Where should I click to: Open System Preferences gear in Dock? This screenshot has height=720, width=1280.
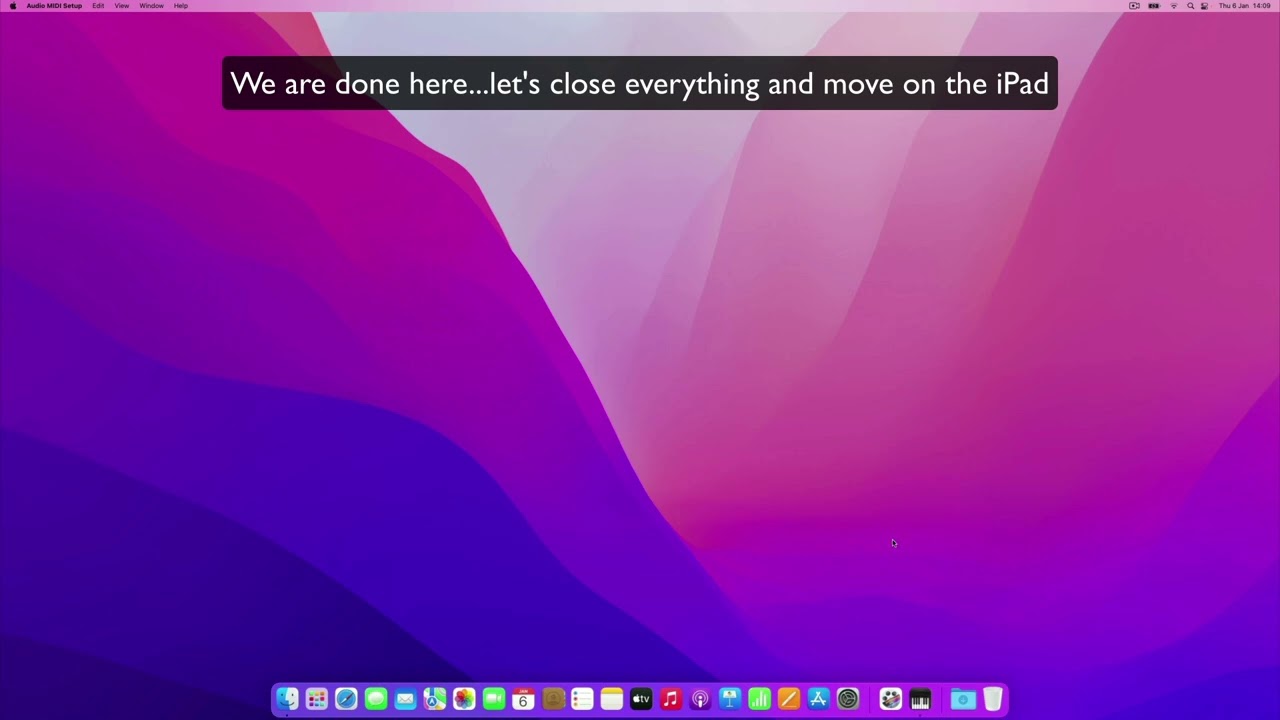[x=848, y=699]
